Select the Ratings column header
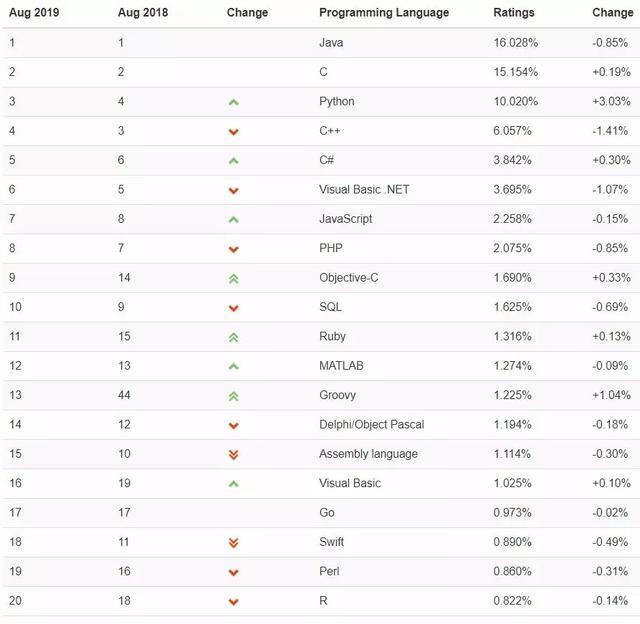The height and width of the screenshot is (624, 640). pos(514,13)
